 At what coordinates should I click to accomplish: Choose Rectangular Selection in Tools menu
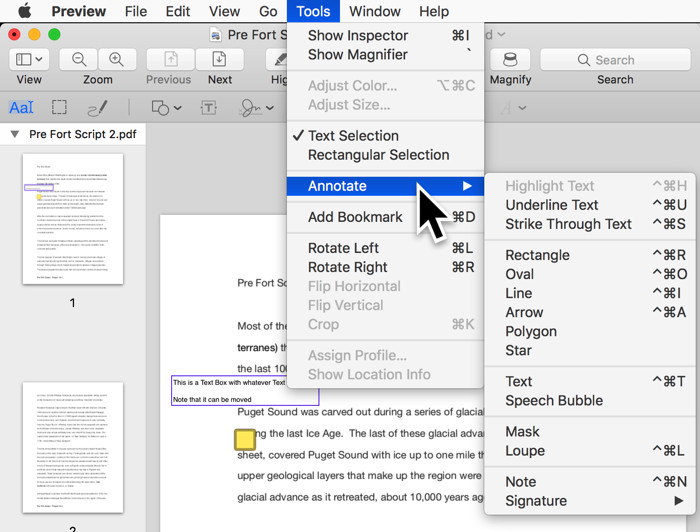click(385, 155)
